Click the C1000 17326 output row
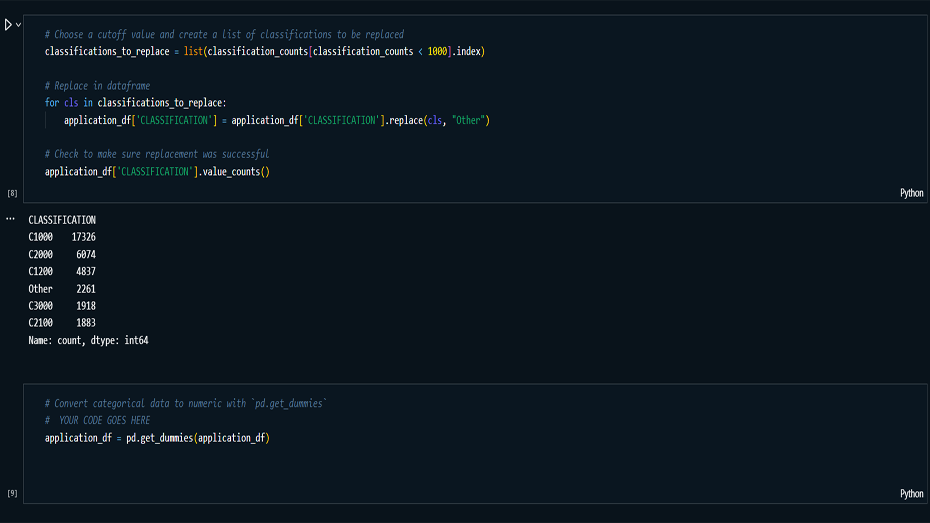The height and width of the screenshot is (523, 930). (62, 237)
